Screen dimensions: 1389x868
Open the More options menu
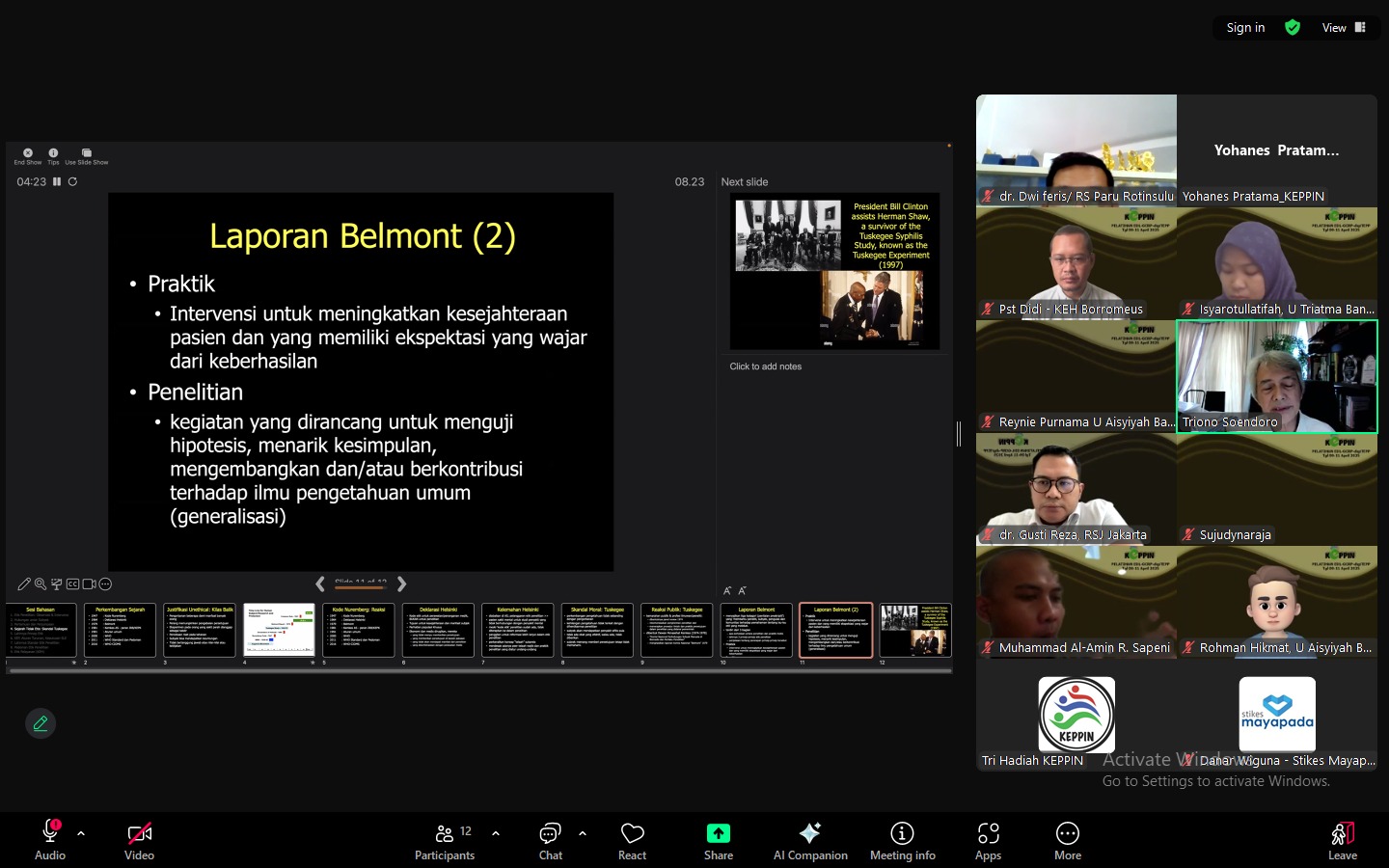point(1068,839)
